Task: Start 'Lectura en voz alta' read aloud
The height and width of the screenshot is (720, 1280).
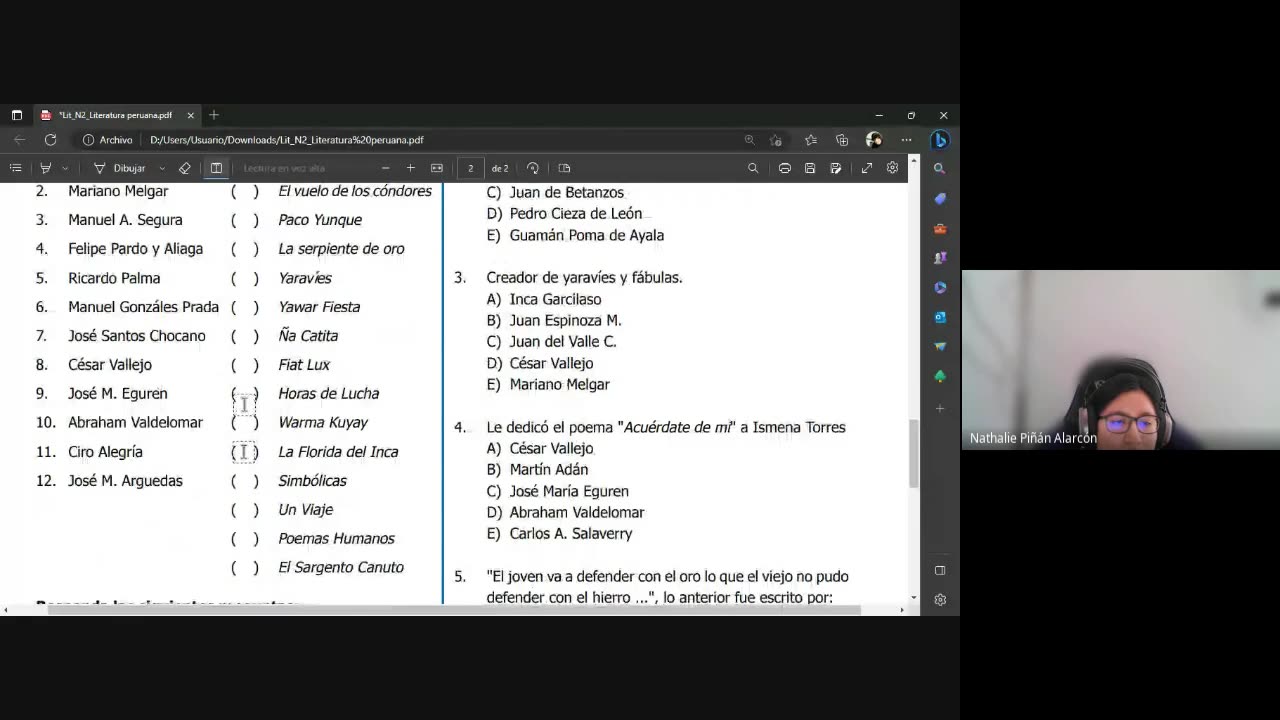Action: point(285,168)
